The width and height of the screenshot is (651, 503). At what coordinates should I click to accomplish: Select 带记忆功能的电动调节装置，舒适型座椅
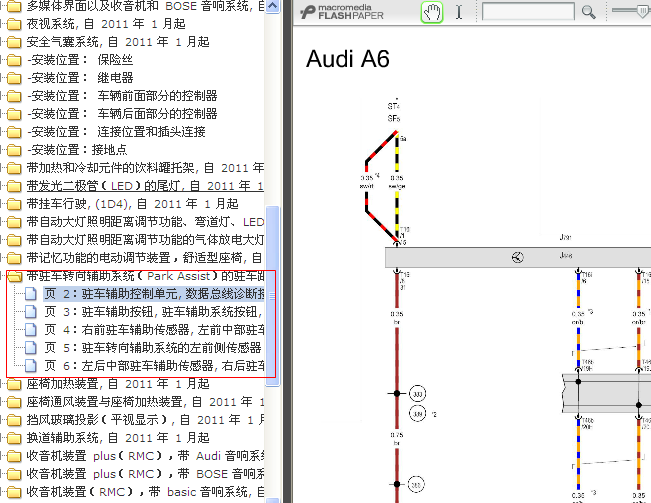click(144, 258)
